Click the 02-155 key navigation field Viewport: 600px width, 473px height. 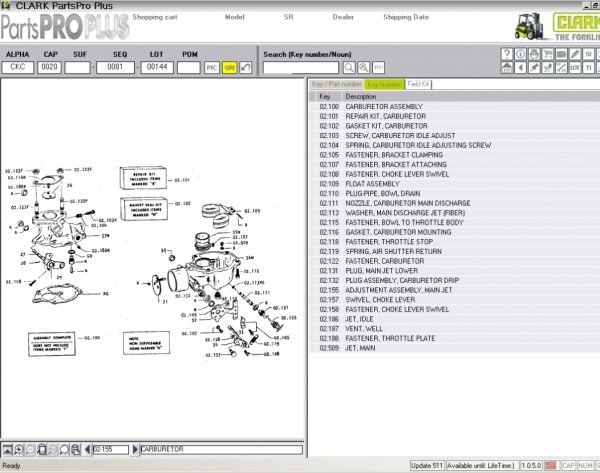coord(111,449)
